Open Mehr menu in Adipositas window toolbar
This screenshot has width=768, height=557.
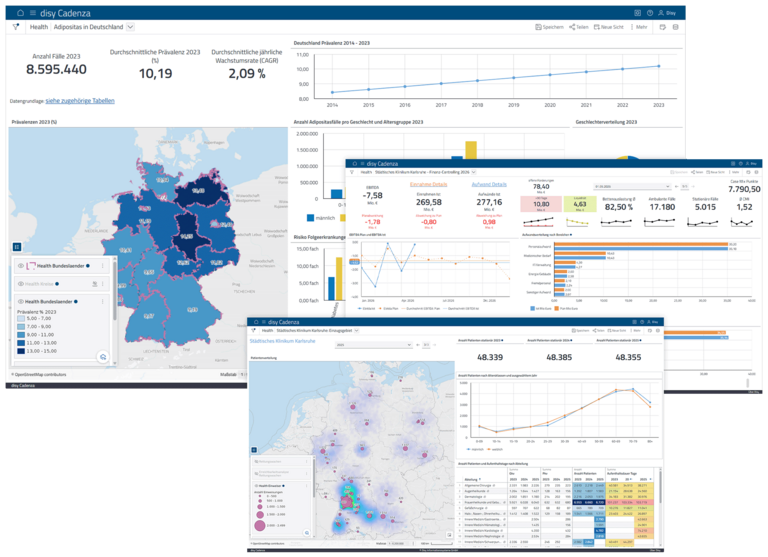click(639, 27)
